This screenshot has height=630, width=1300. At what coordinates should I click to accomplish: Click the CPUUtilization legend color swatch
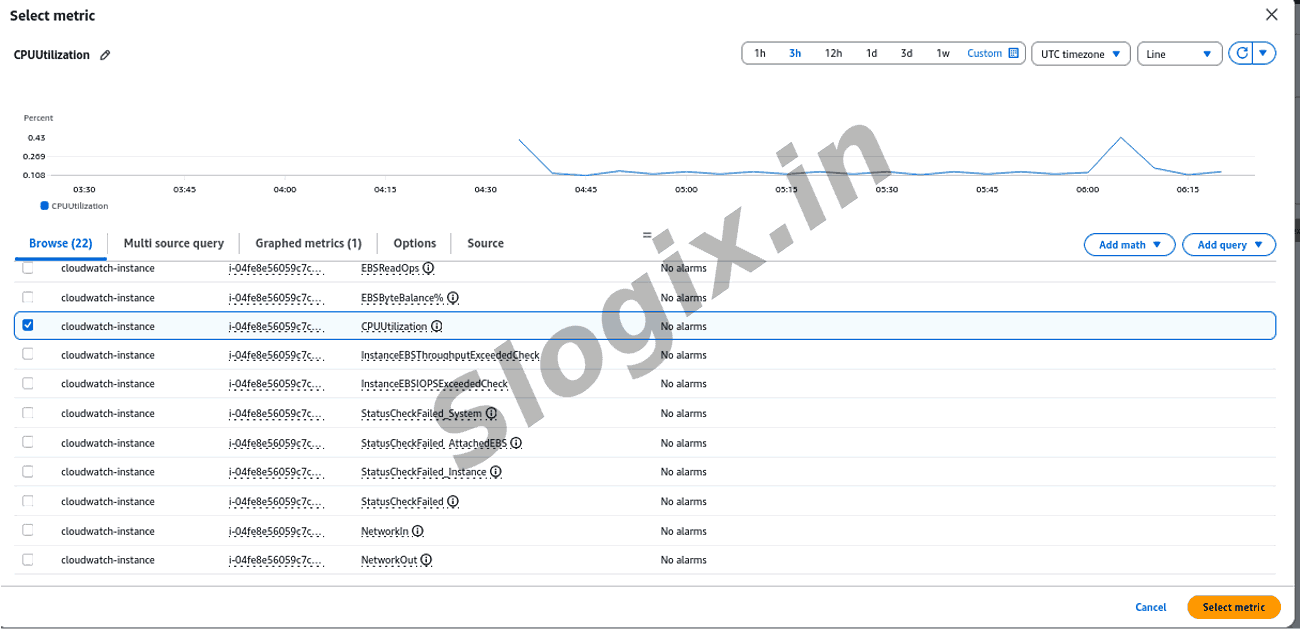[x=44, y=206]
